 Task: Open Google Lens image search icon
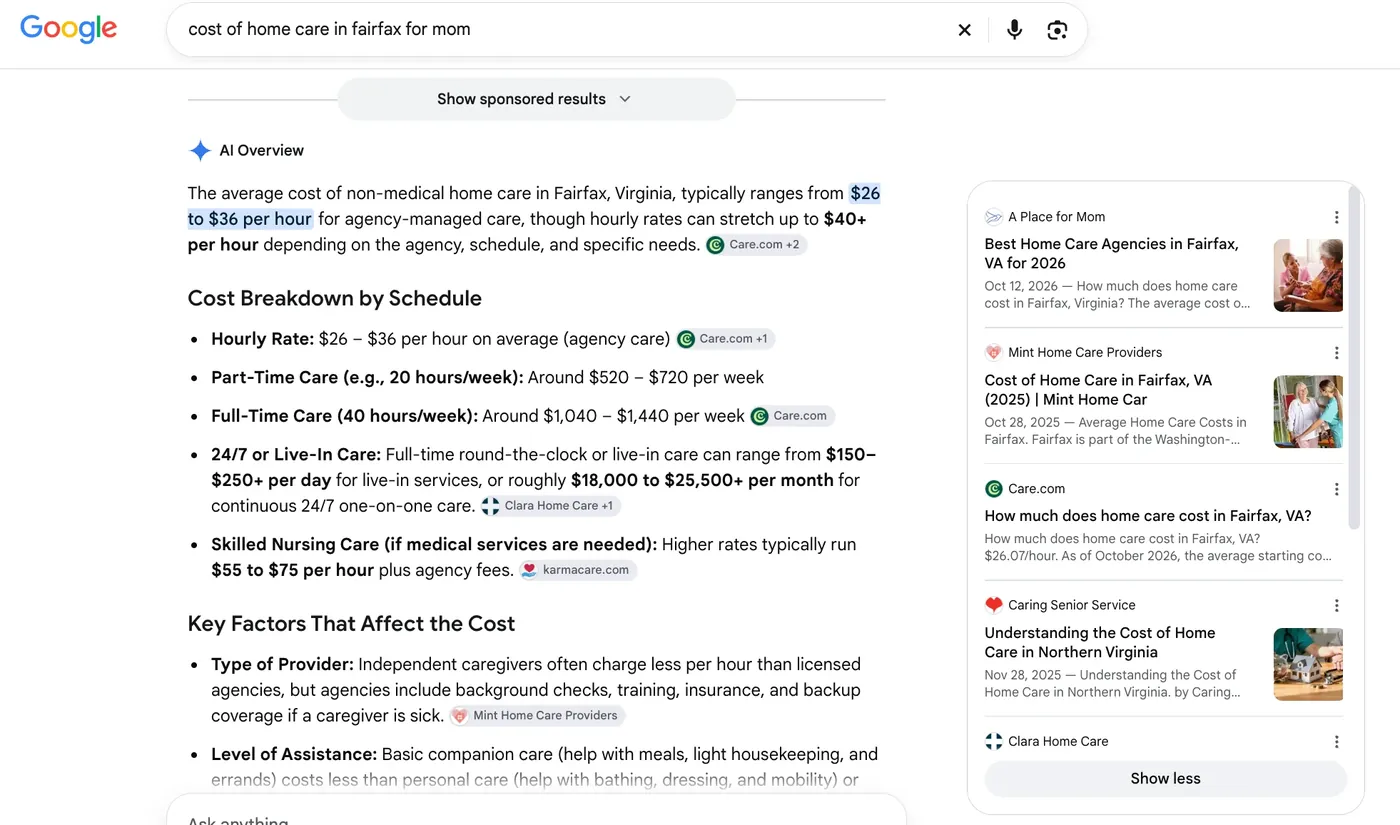click(x=1057, y=30)
